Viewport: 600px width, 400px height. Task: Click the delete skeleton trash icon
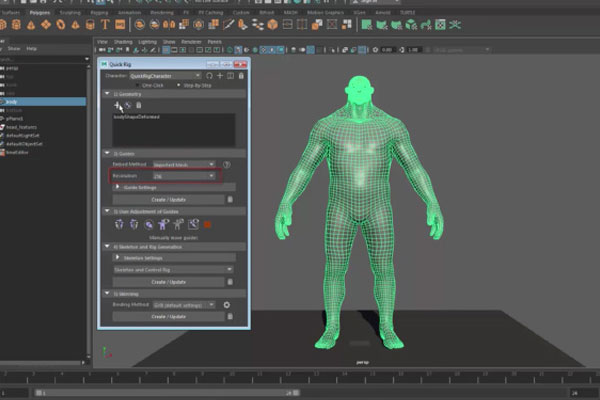[231, 282]
